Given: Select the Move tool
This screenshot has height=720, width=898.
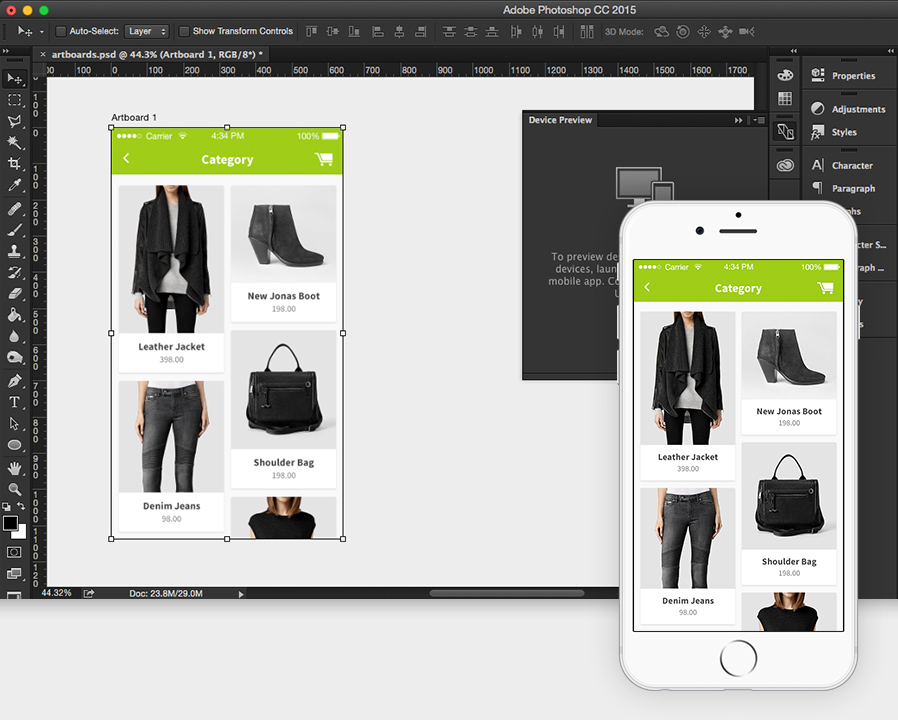Looking at the screenshot, I should coord(14,78).
